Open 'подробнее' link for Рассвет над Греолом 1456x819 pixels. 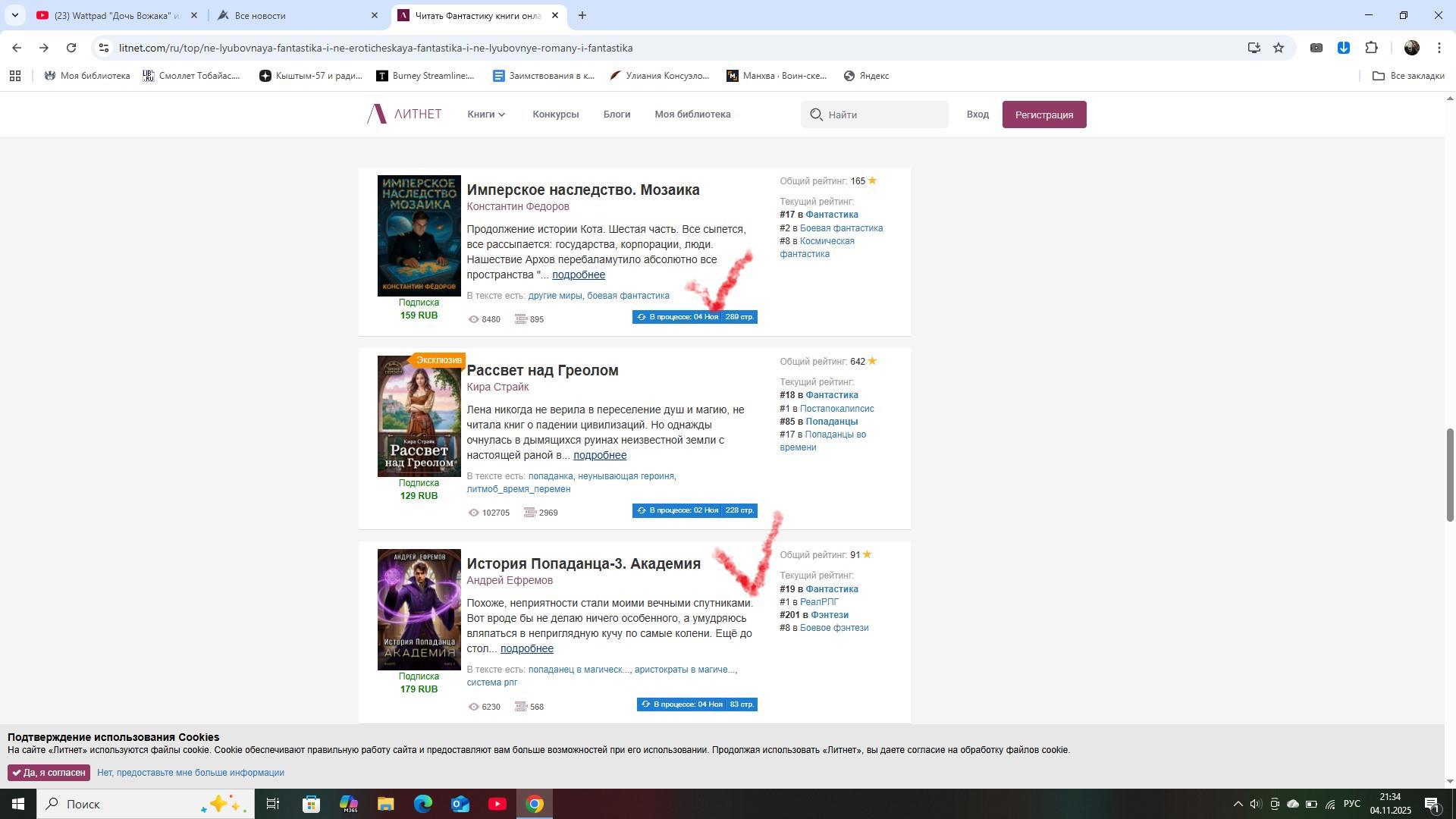599,455
